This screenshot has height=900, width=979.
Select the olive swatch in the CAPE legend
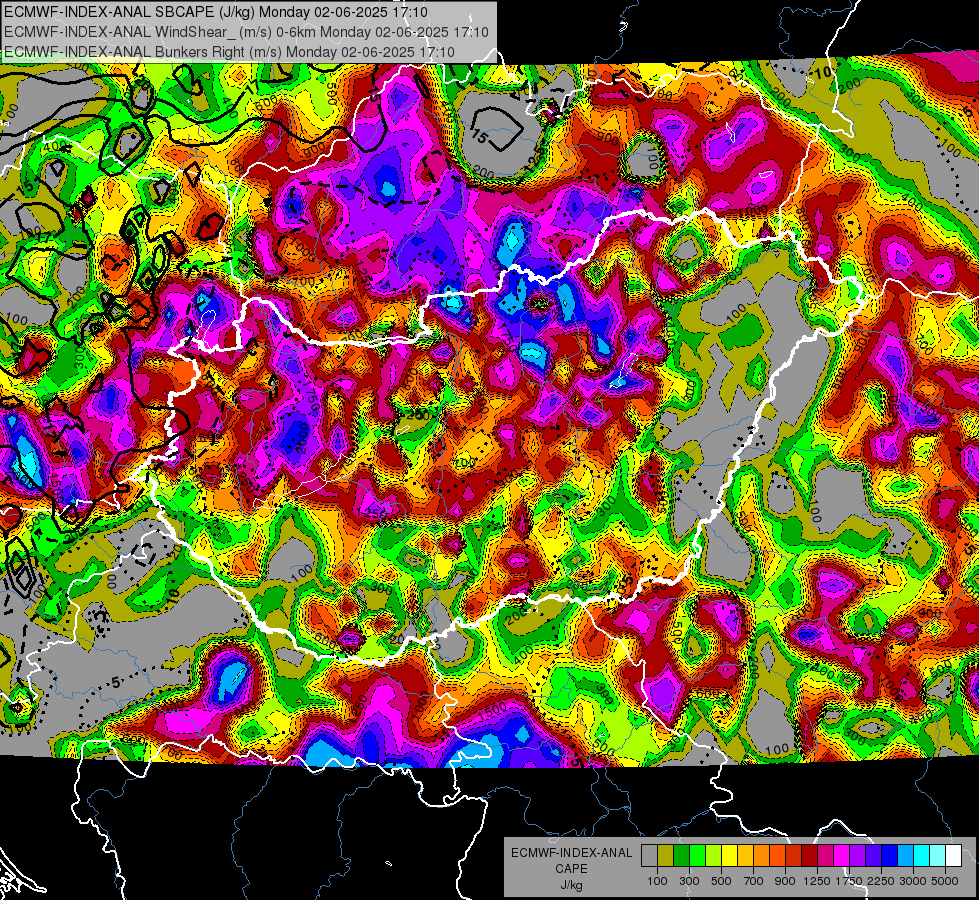pyautogui.click(x=665, y=855)
